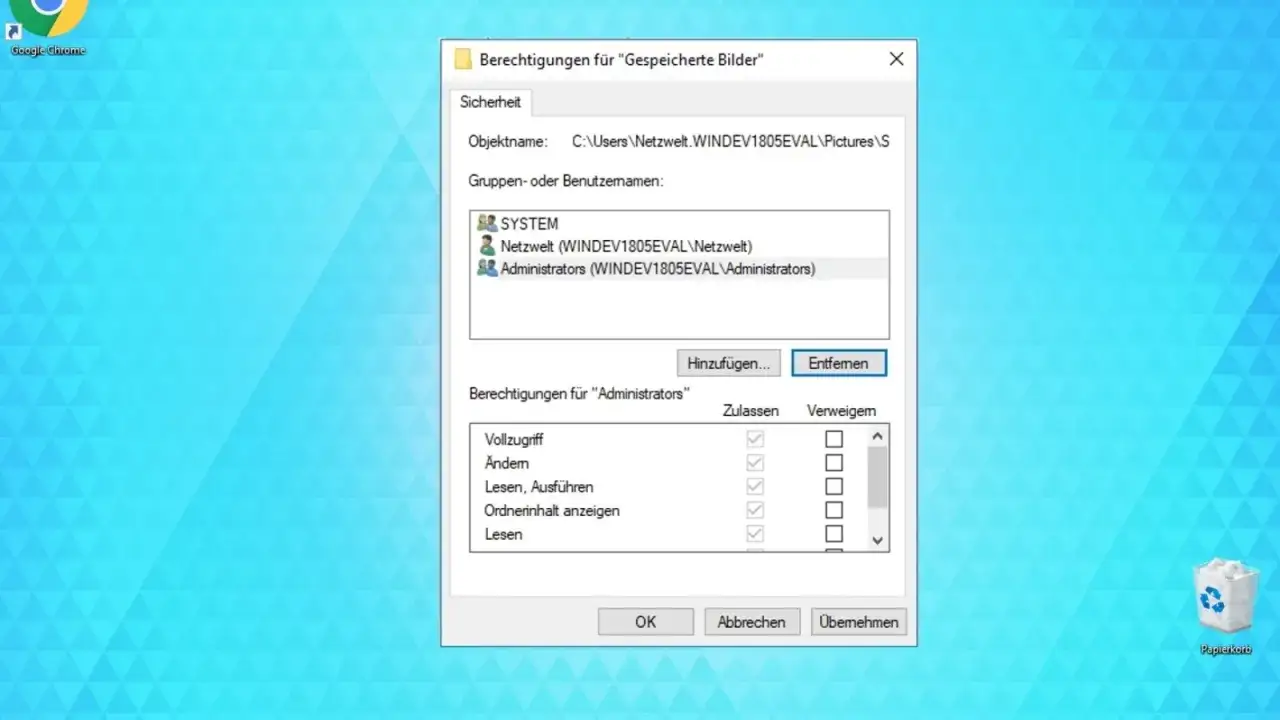
Task: Switch to the Sicherheit tab
Action: pos(490,102)
